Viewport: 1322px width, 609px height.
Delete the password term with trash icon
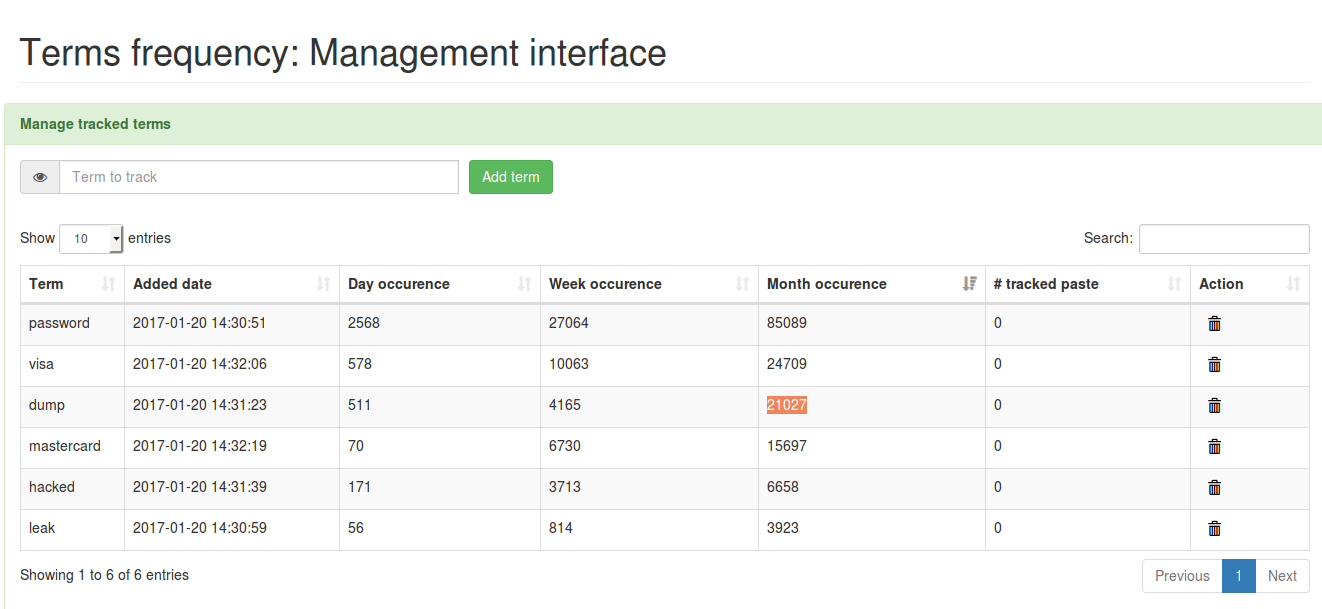[1214, 323]
